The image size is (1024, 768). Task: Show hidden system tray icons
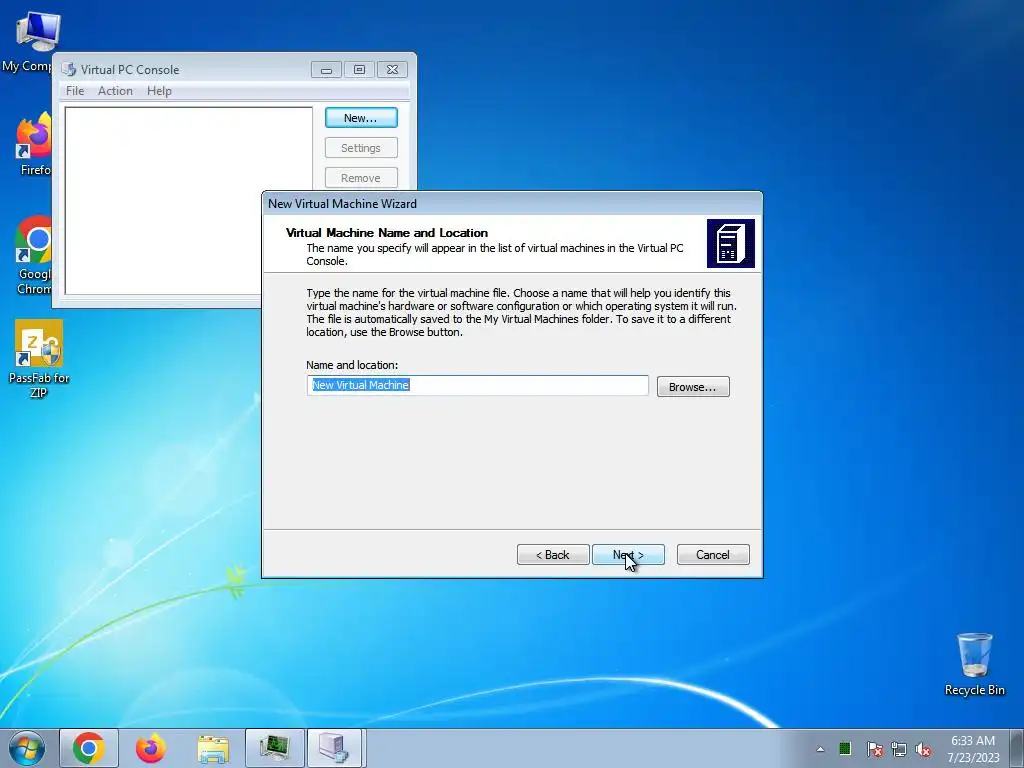pyautogui.click(x=820, y=749)
